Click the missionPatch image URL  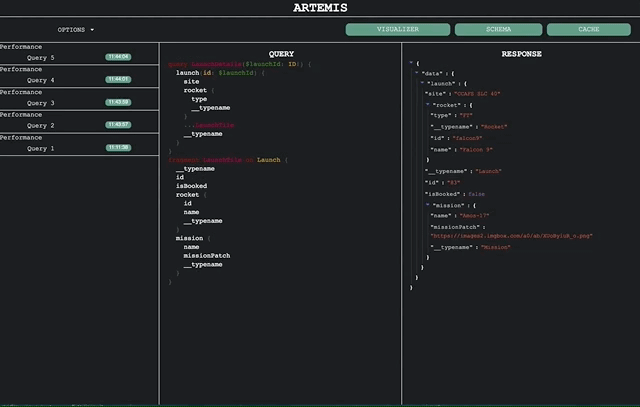tap(511, 236)
